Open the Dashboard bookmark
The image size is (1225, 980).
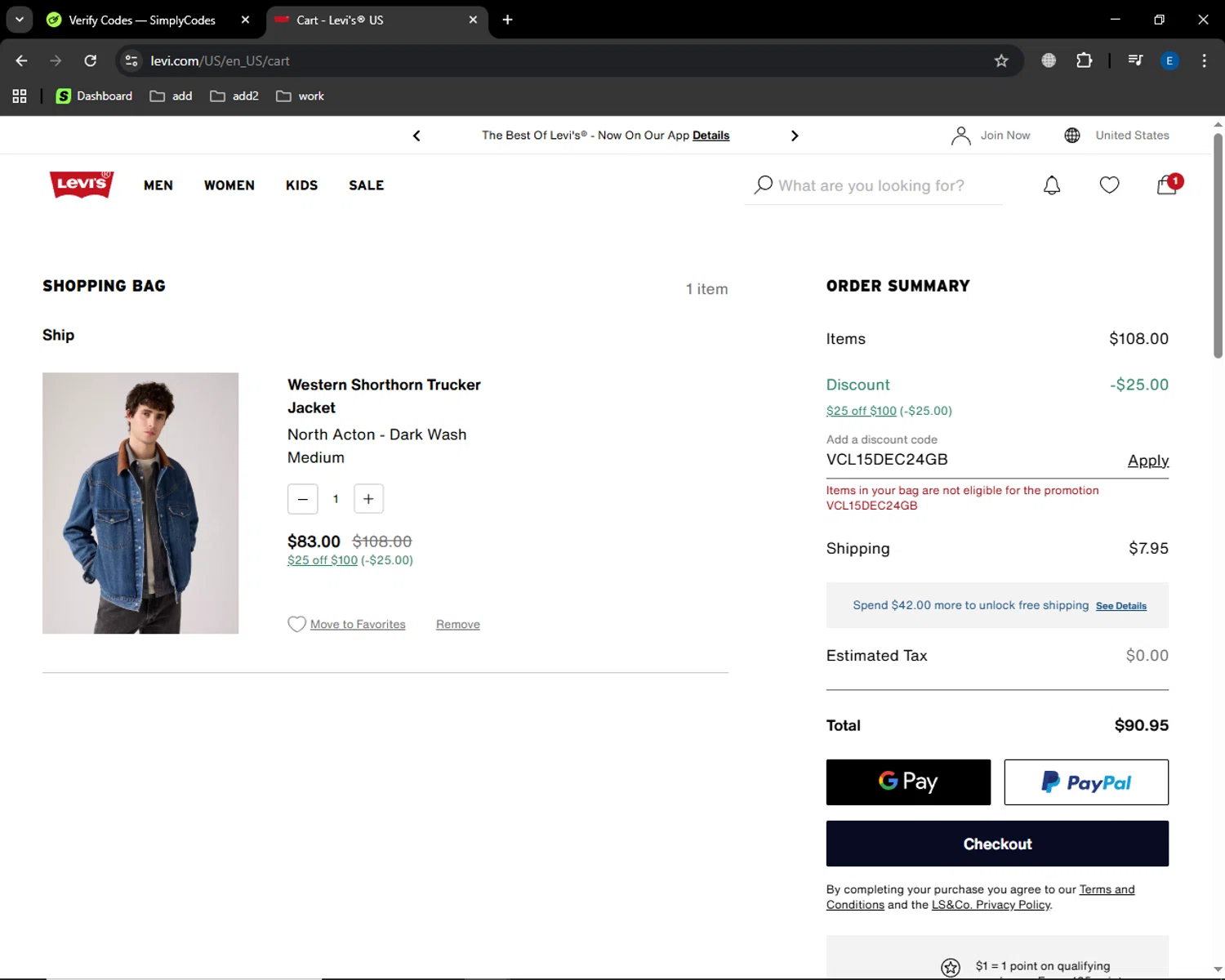(x=94, y=96)
